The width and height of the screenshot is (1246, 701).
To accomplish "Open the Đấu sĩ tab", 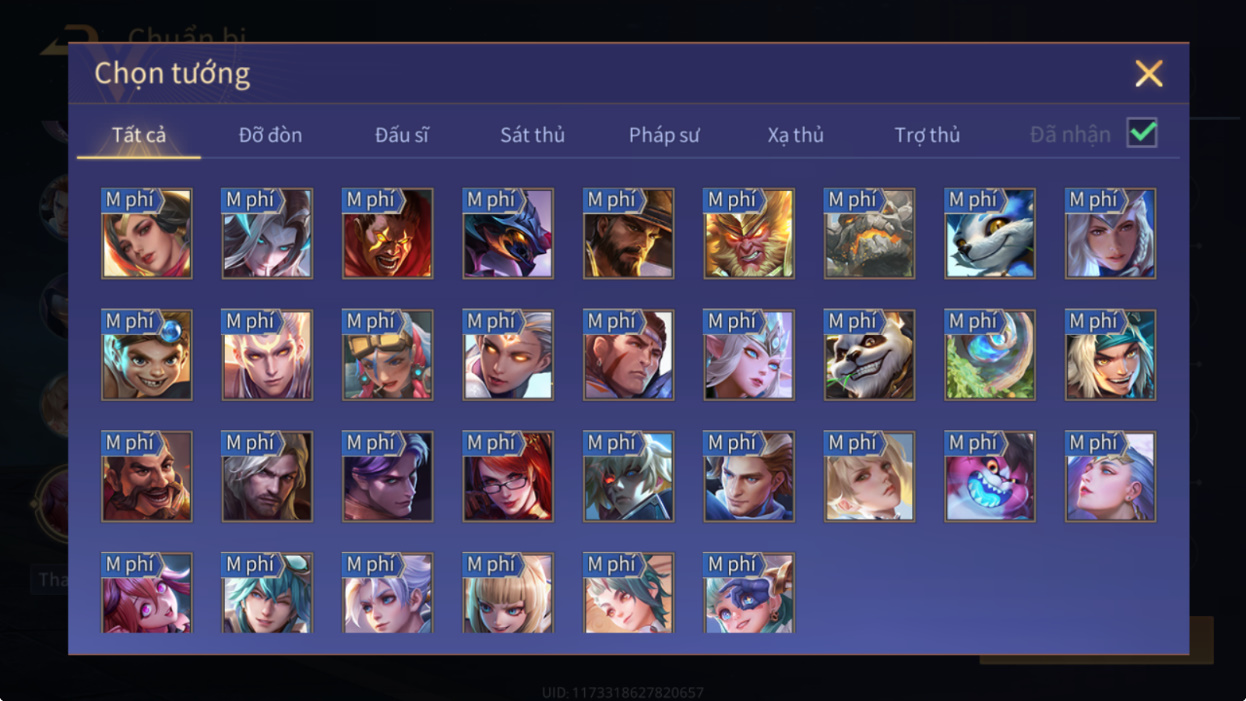I will pos(402,135).
